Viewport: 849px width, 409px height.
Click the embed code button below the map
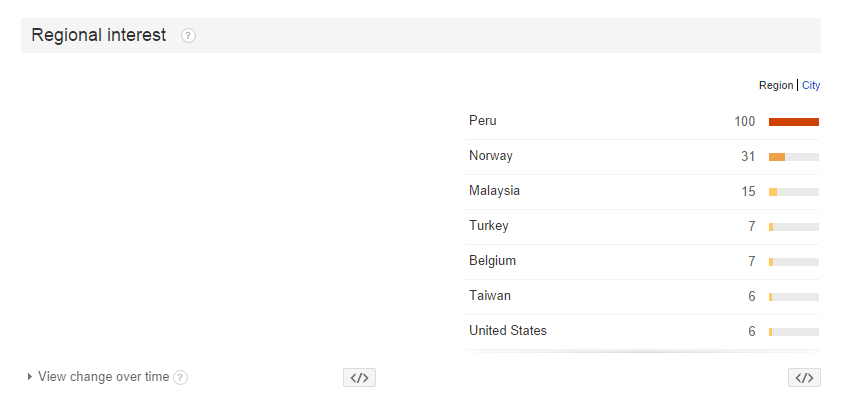point(359,378)
